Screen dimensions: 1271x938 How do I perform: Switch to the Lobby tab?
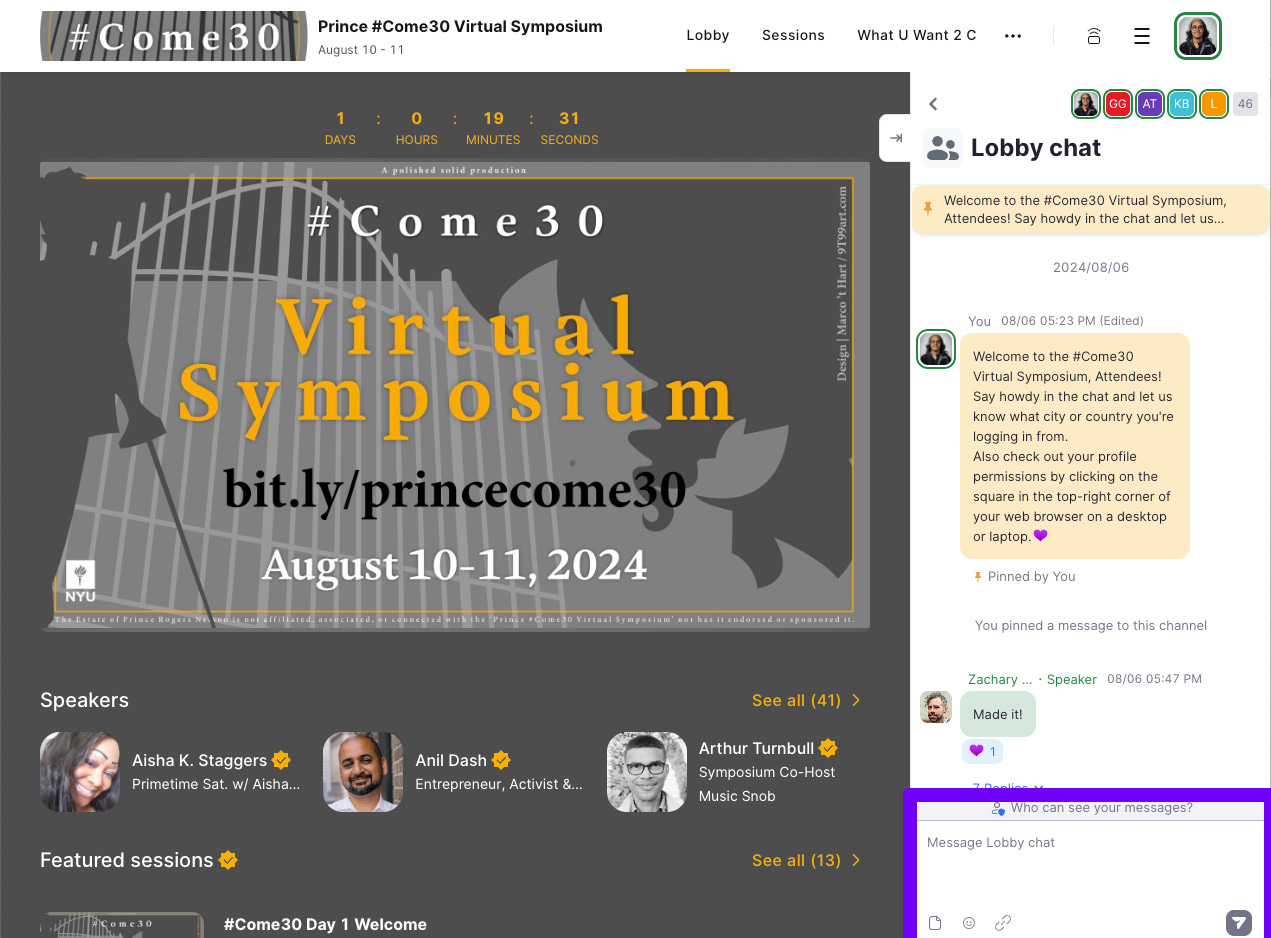pyautogui.click(x=708, y=35)
